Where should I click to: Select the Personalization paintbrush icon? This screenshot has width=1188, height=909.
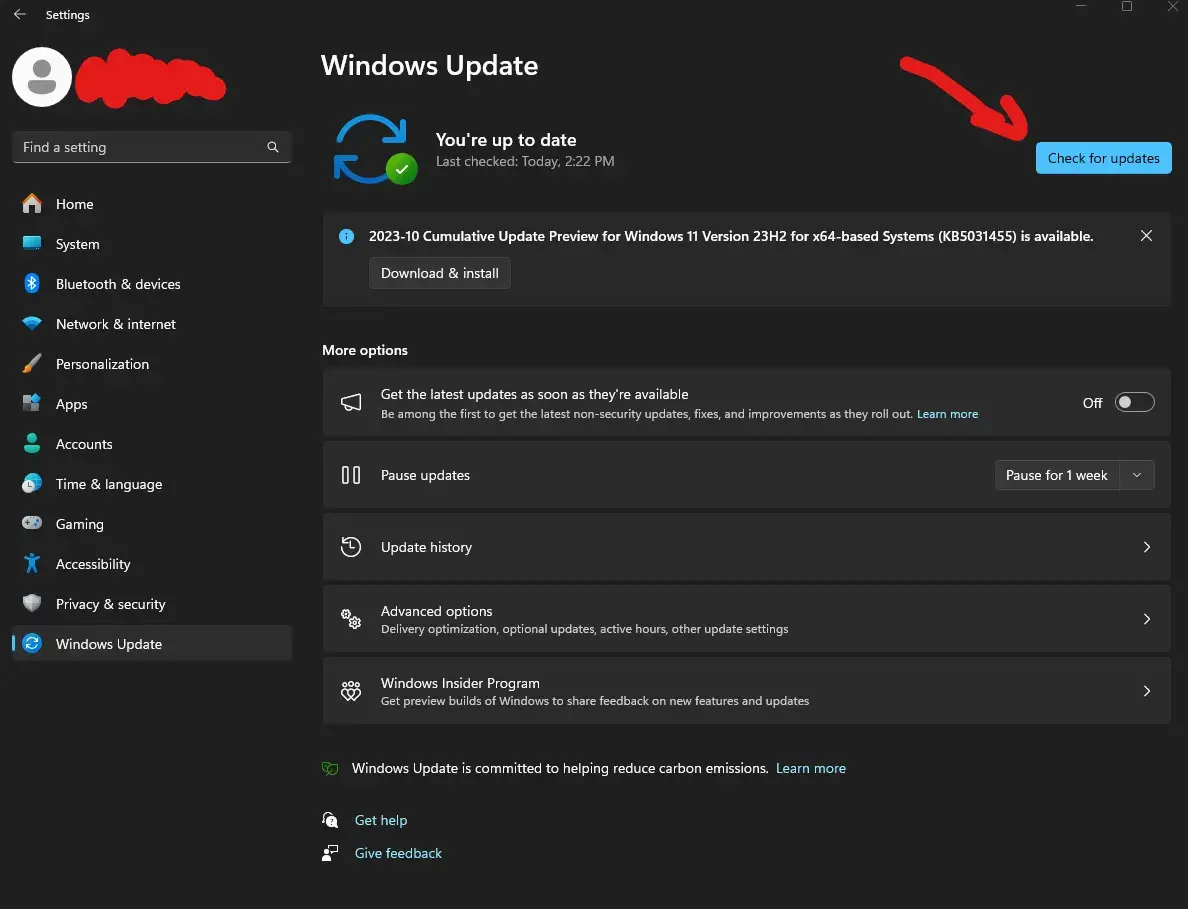(x=32, y=364)
